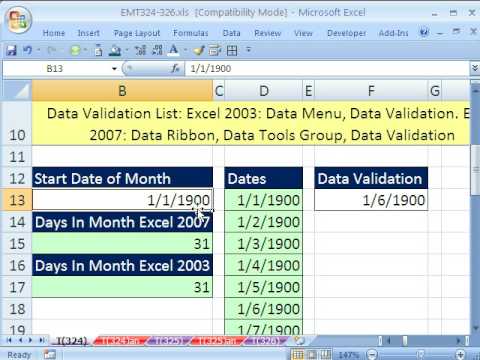Zoom in with the plus button
480x360 pixels.
pos(460,355)
